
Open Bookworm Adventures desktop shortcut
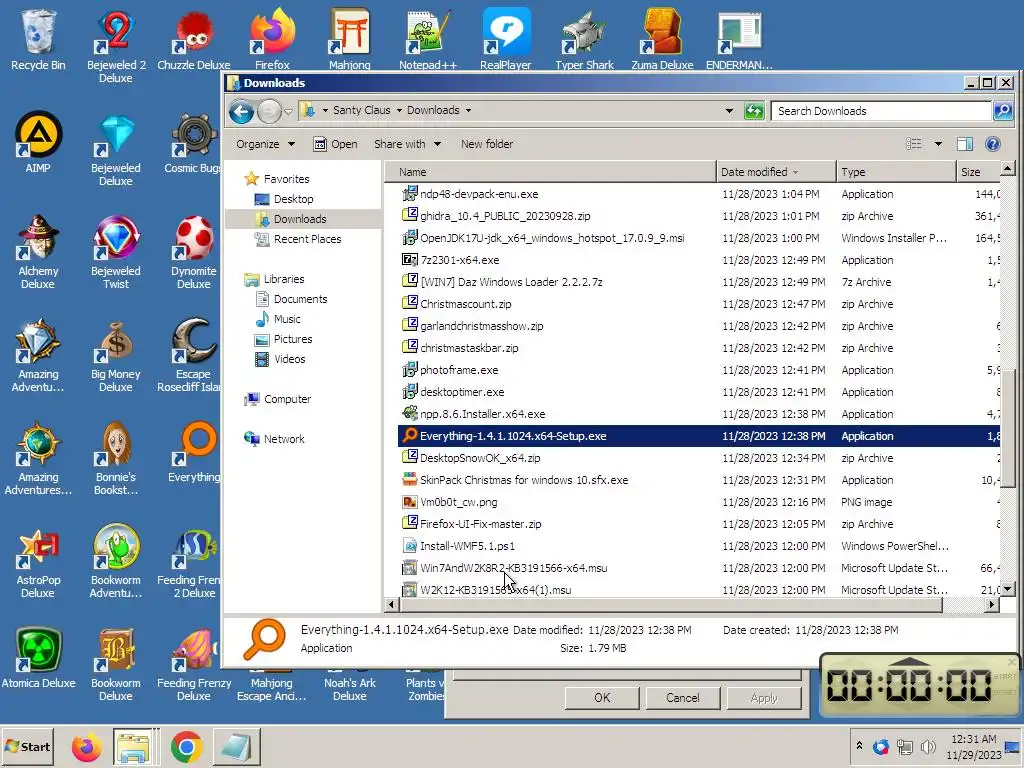[x=116, y=562]
